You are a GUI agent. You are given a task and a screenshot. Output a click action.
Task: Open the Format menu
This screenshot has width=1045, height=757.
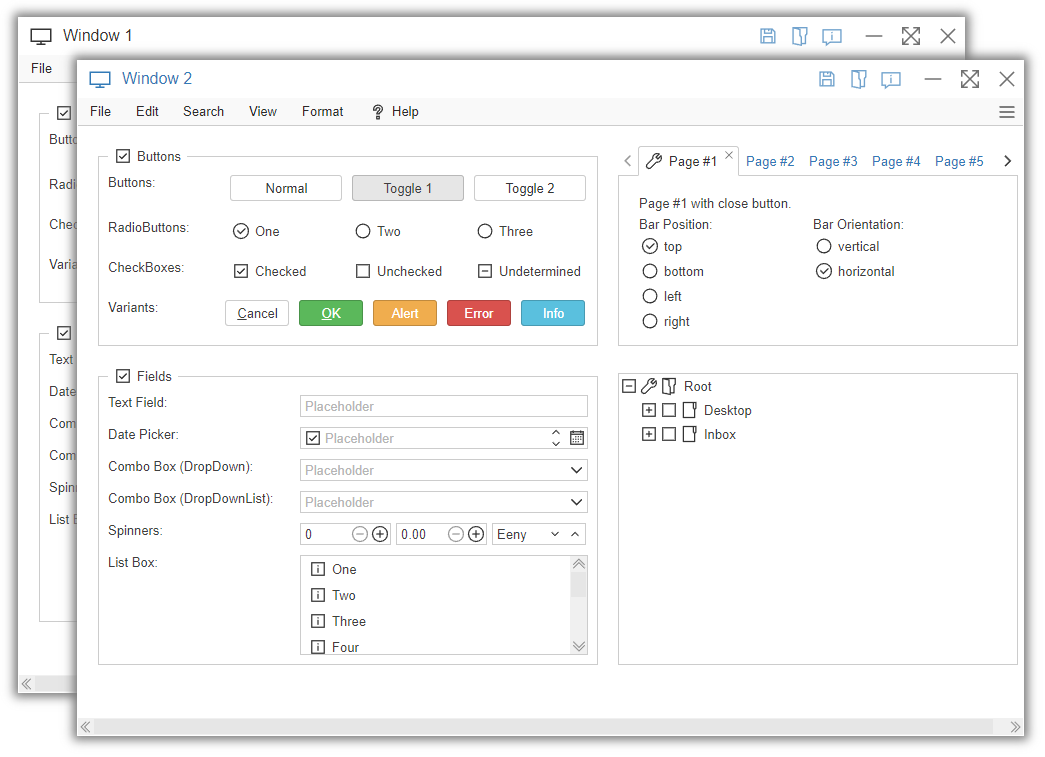(x=323, y=111)
